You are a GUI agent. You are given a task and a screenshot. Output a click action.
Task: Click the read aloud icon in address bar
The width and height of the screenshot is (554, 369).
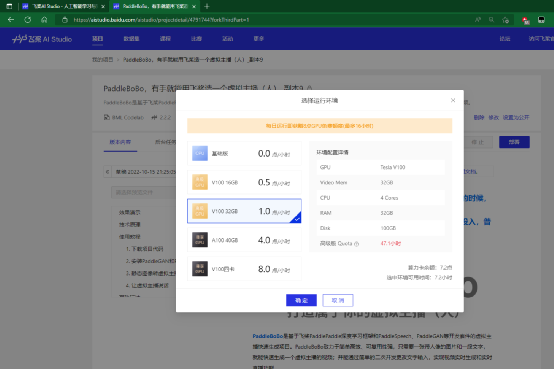pyautogui.click(x=478, y=20)
